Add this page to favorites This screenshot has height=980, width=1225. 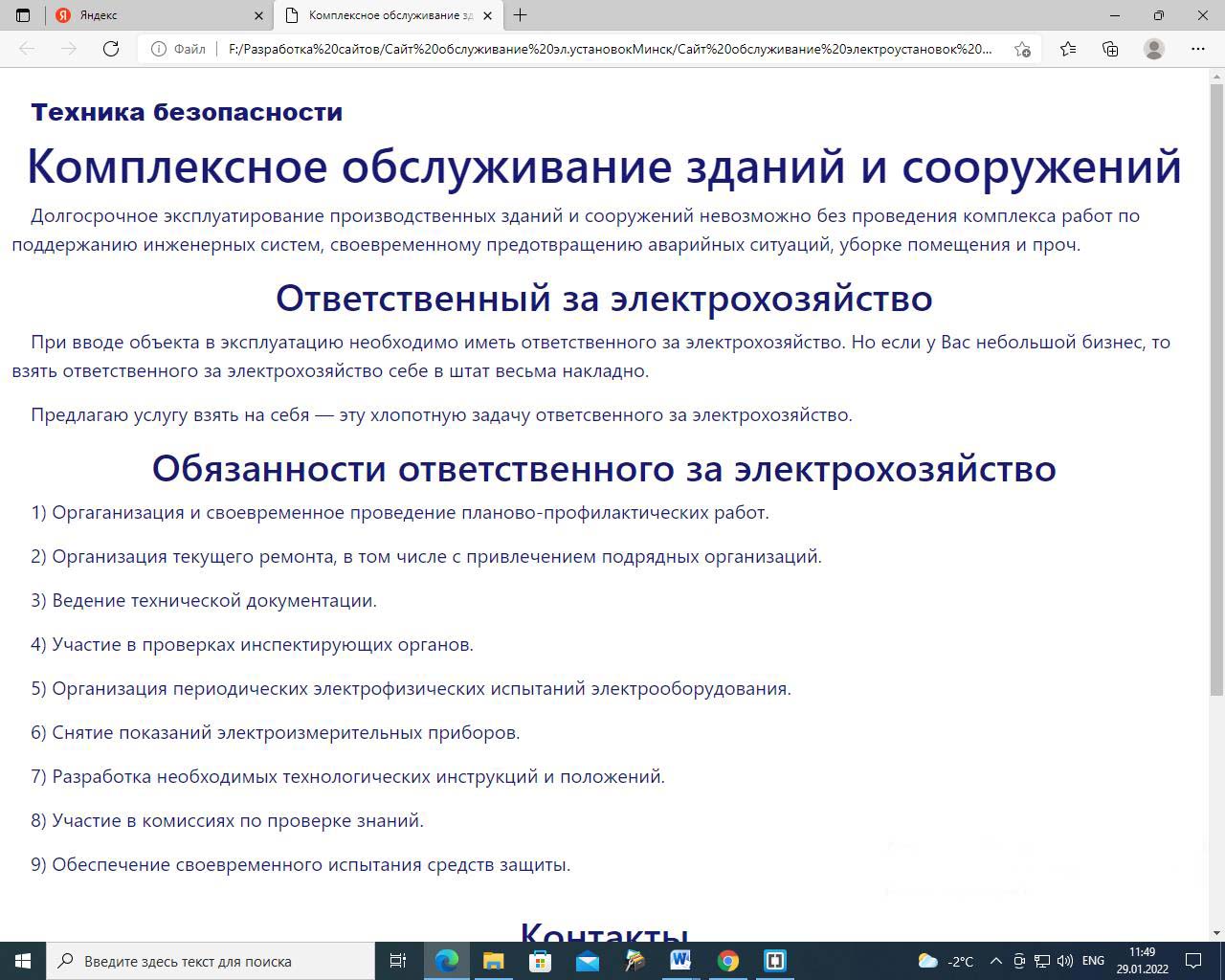[x=1022, y=49]
